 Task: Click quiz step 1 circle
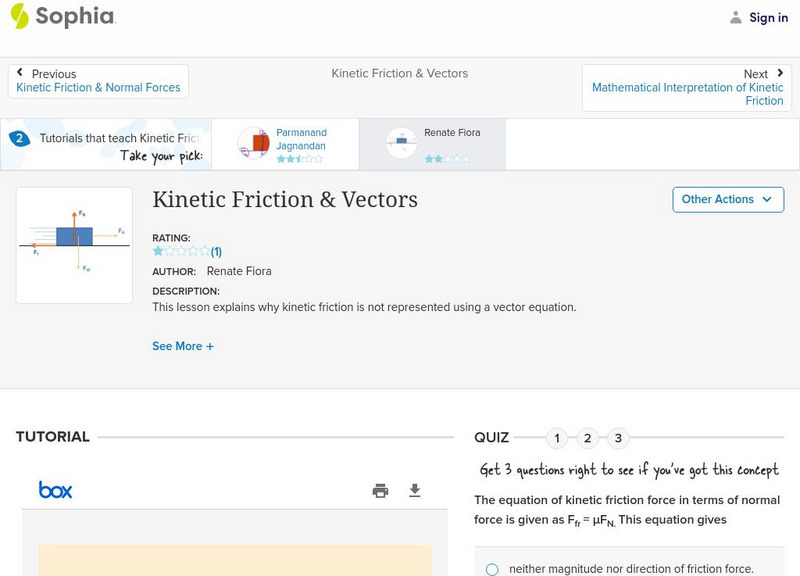point(558,437)
